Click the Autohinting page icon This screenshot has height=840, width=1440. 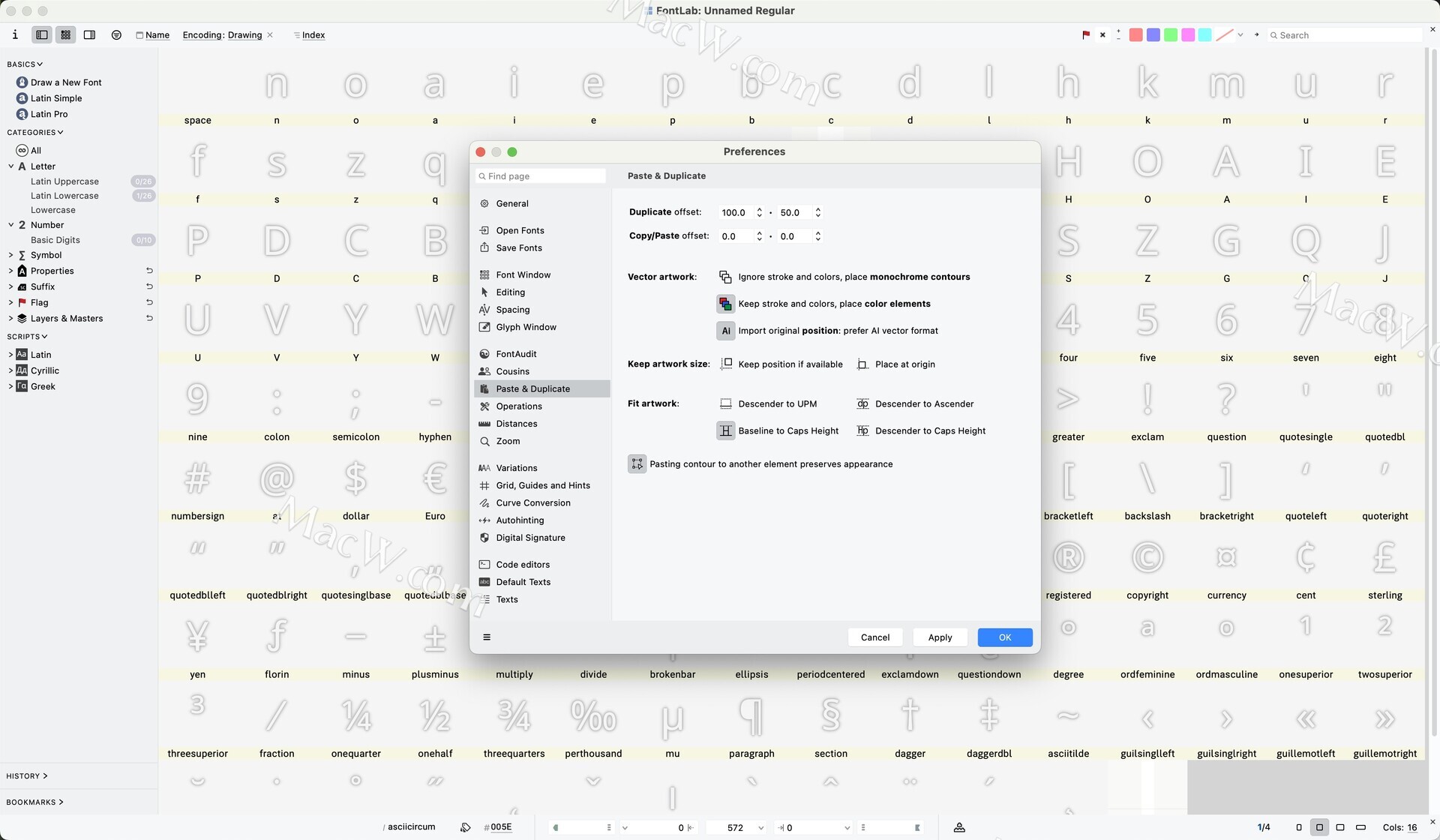point(484,520)
